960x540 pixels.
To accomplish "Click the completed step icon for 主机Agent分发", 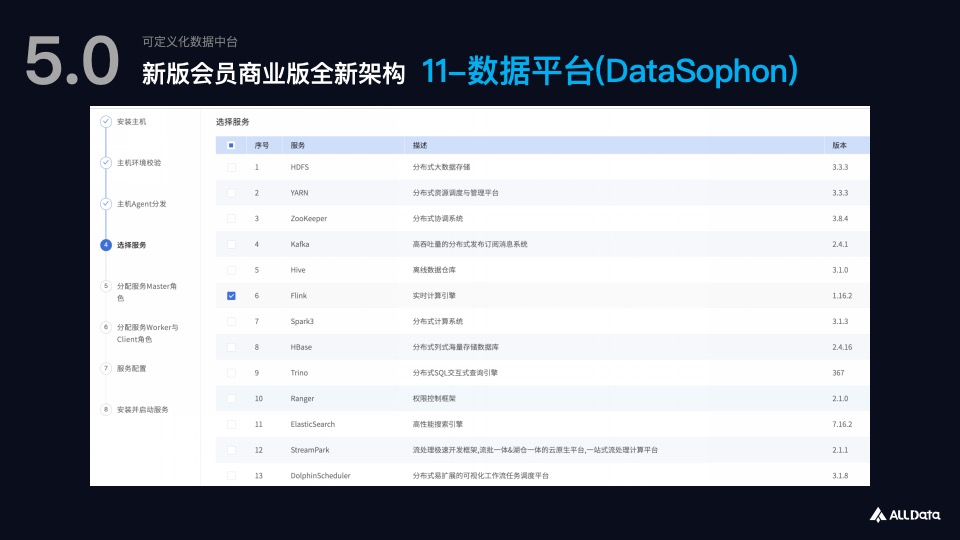I will coord(106,203).
